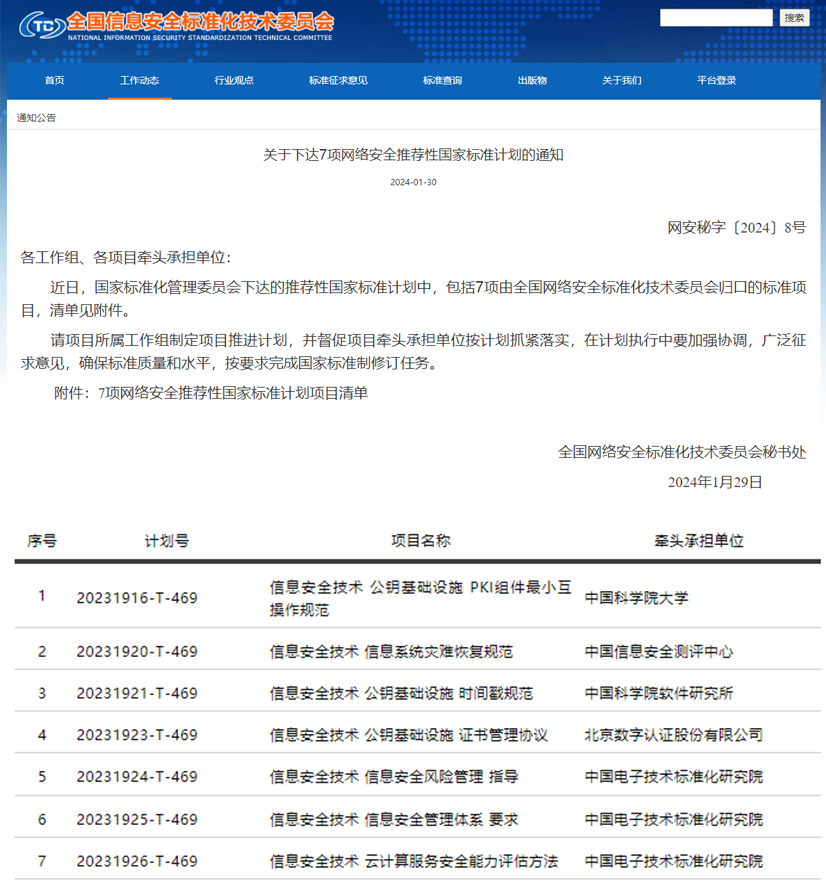Click 中国电子技术标准化研究院 in row 7
This screenshot has width=826, height=892.
[x=674, y=861]
